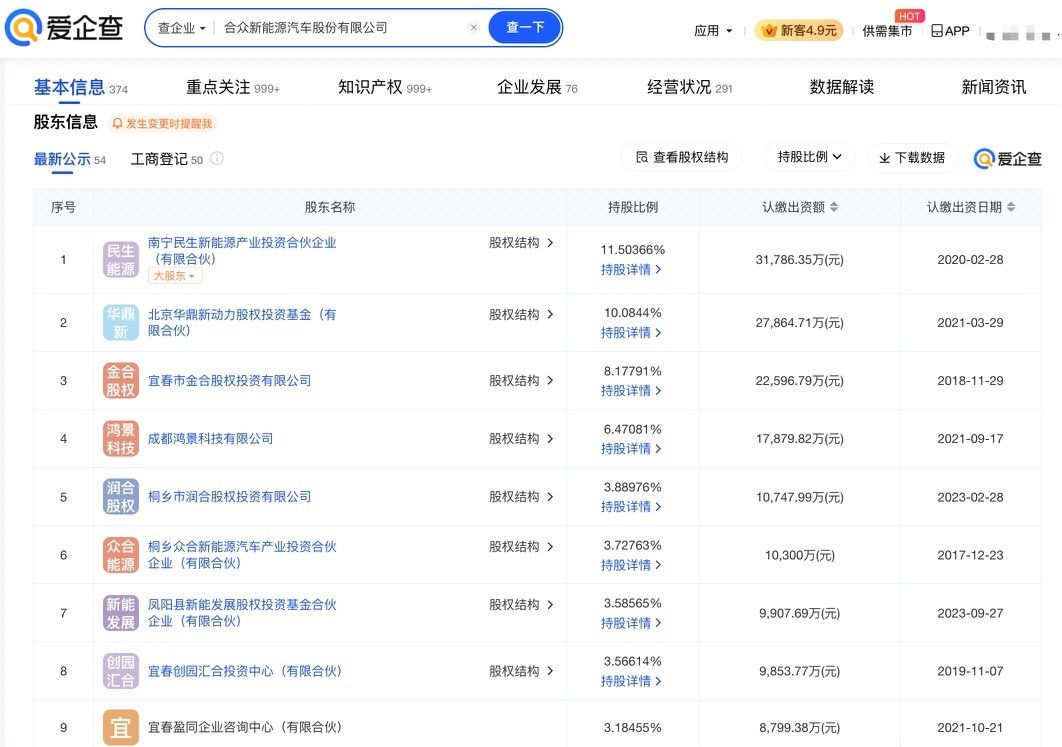Viewport: 1062px width, 747px height.
Task: Toggle 发生变更时提醒我 alert
Action: click(162, 124)
